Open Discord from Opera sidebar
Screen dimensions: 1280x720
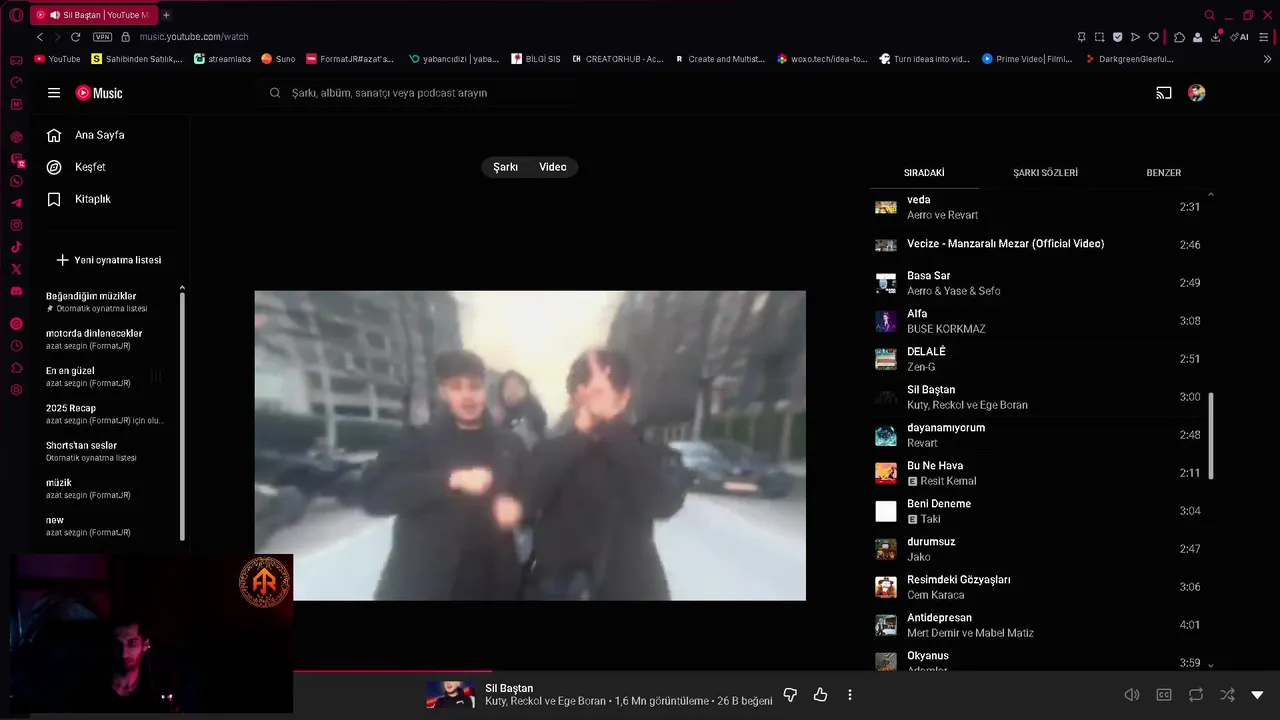pyautogui.click(x=16, y=291)
